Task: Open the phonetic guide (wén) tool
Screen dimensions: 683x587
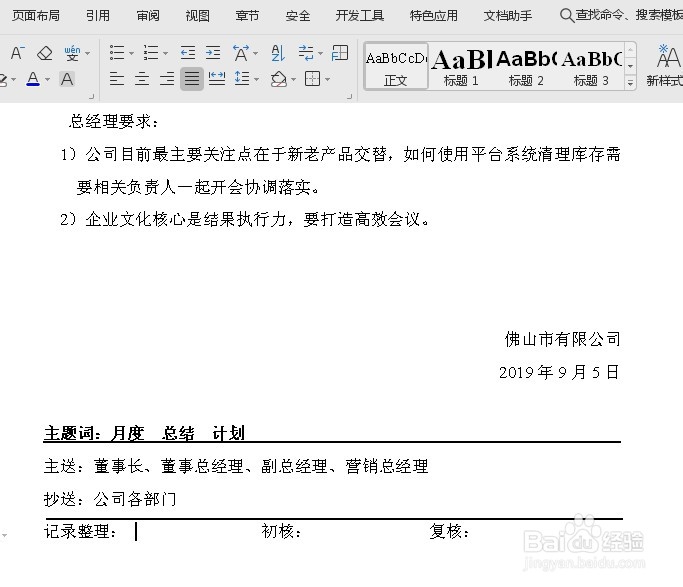Action: [x=72, y=53]
